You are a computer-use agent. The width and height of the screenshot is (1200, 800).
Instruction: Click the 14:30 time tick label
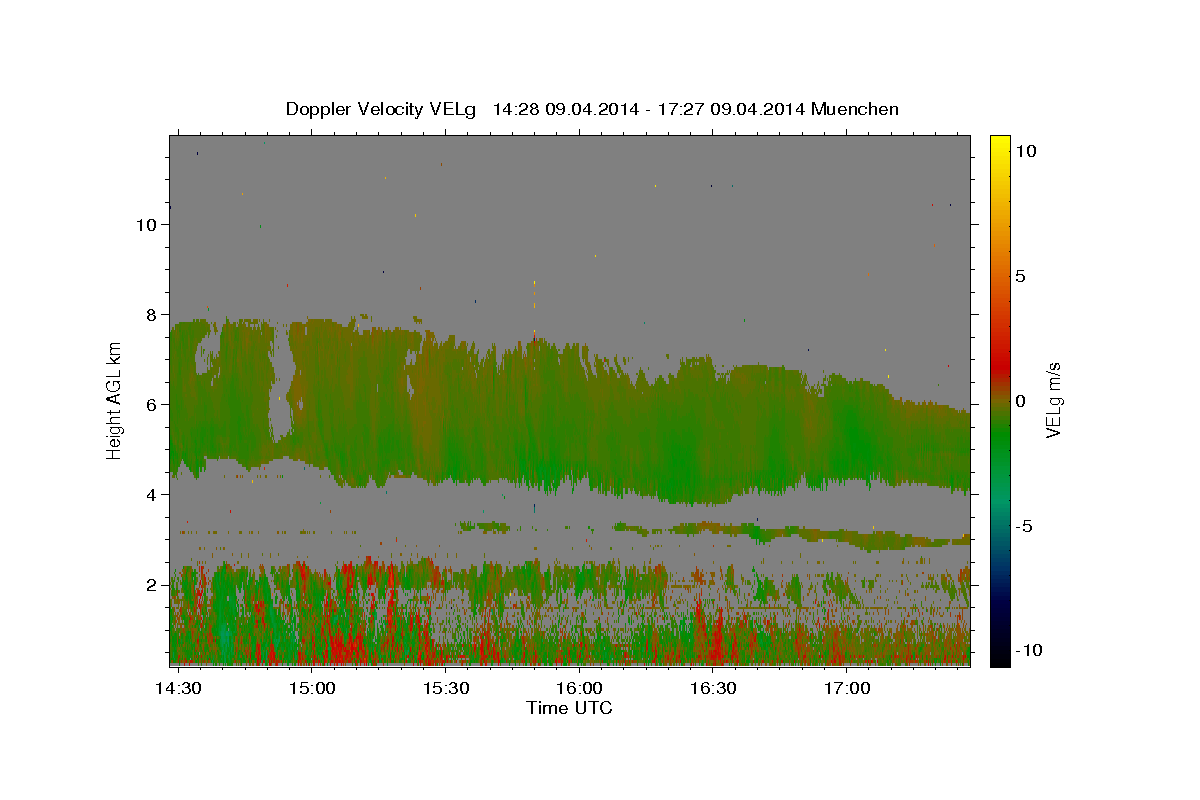[180, 689]
